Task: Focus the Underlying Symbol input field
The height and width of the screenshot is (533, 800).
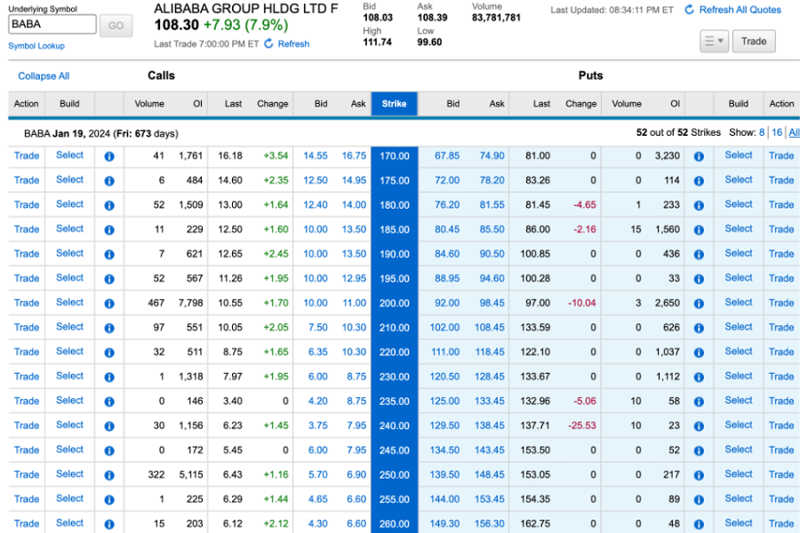Action: click(x=52, y=24)
